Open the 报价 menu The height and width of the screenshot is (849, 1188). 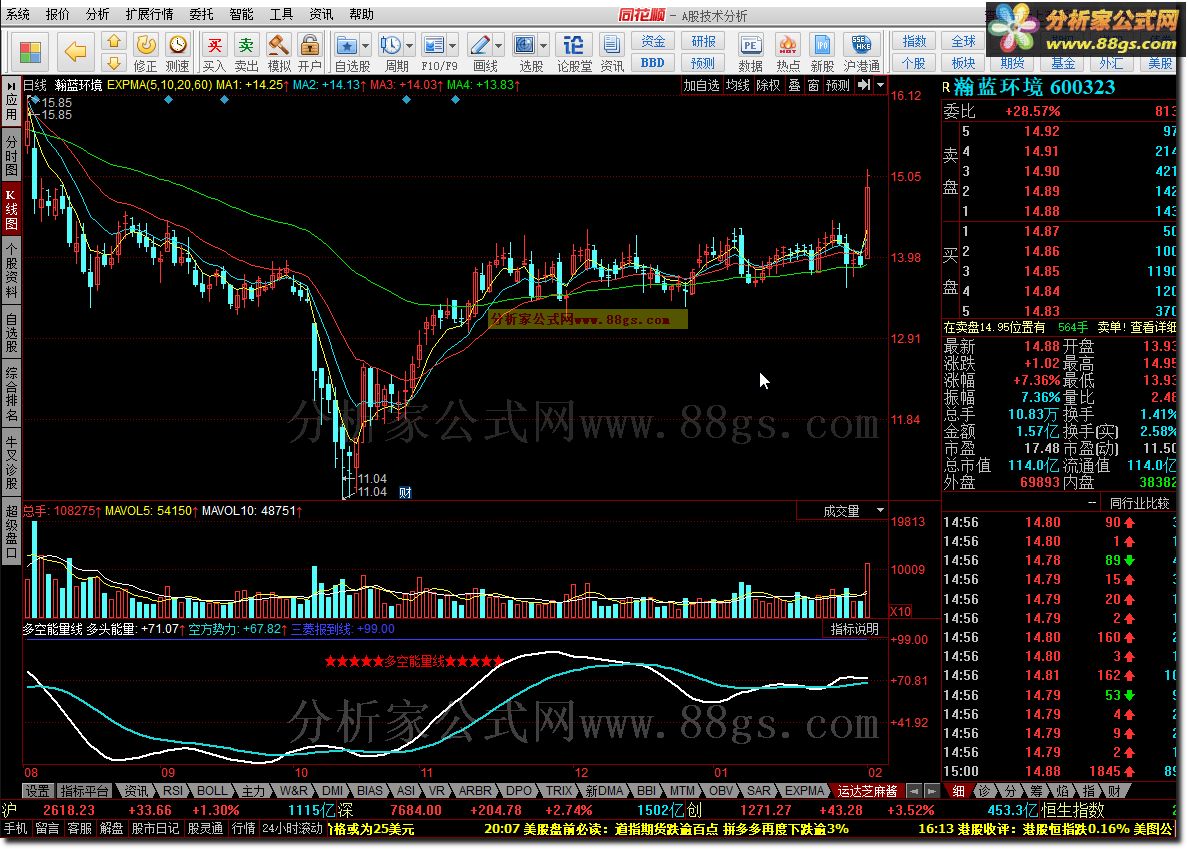point(58,14)
